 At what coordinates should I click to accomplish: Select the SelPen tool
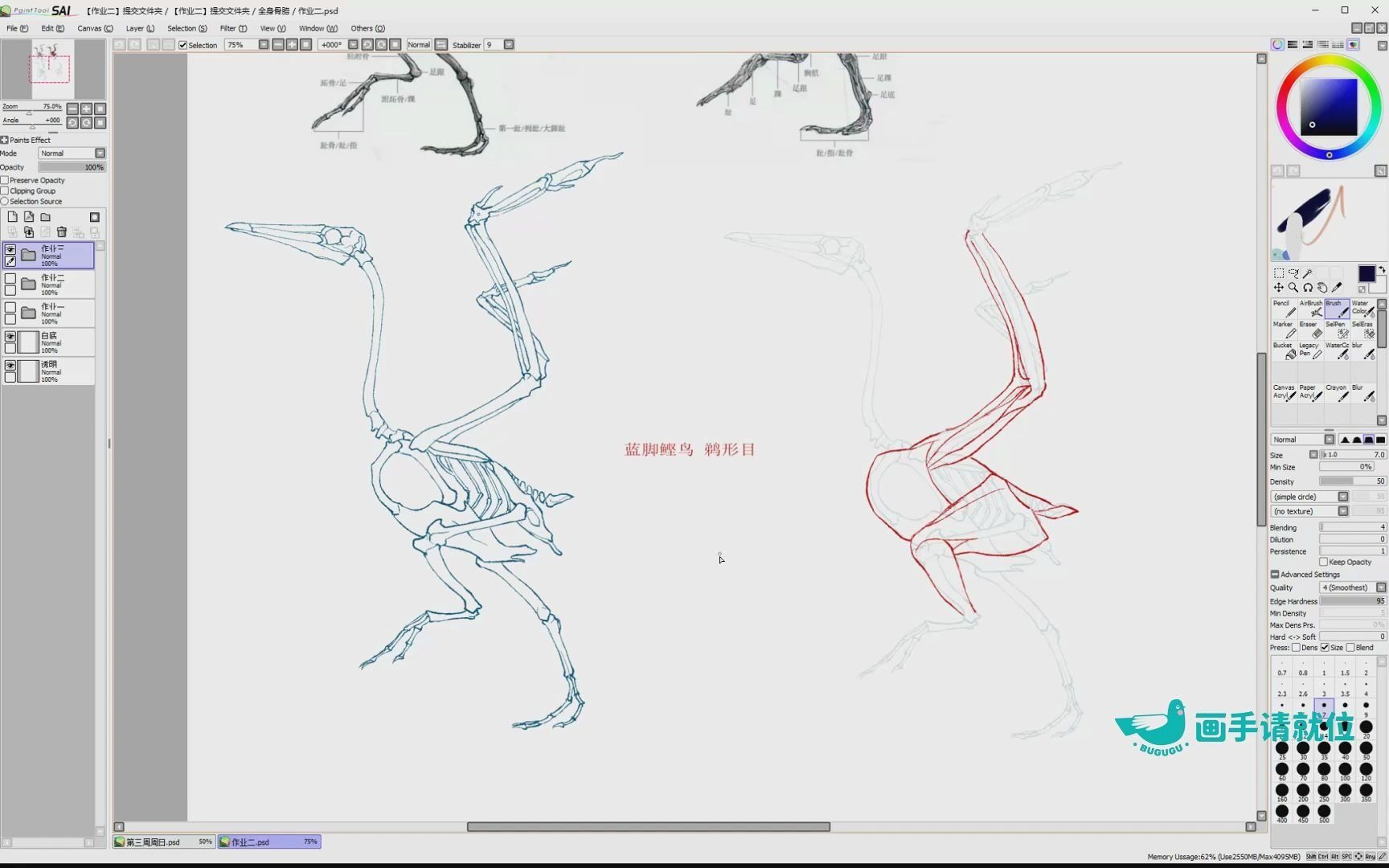coord(1338,330)
